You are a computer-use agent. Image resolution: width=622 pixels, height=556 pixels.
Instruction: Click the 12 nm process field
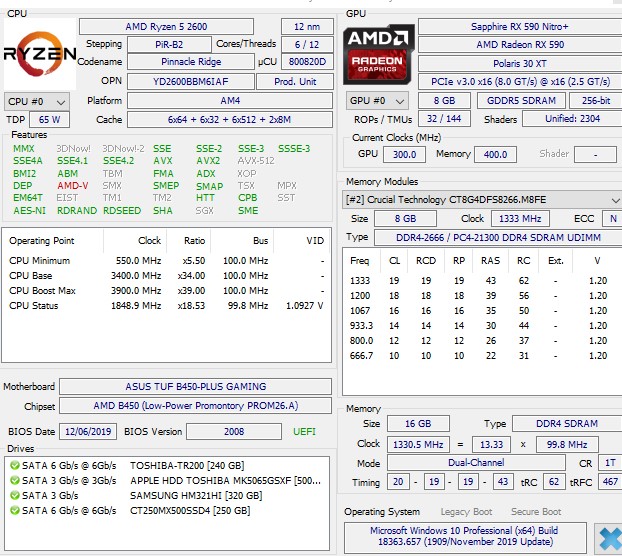307,27
